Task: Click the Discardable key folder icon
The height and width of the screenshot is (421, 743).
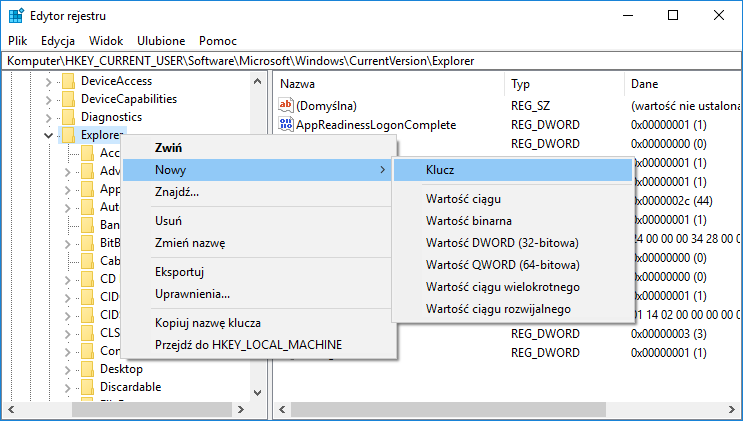Action: (88, 387)
